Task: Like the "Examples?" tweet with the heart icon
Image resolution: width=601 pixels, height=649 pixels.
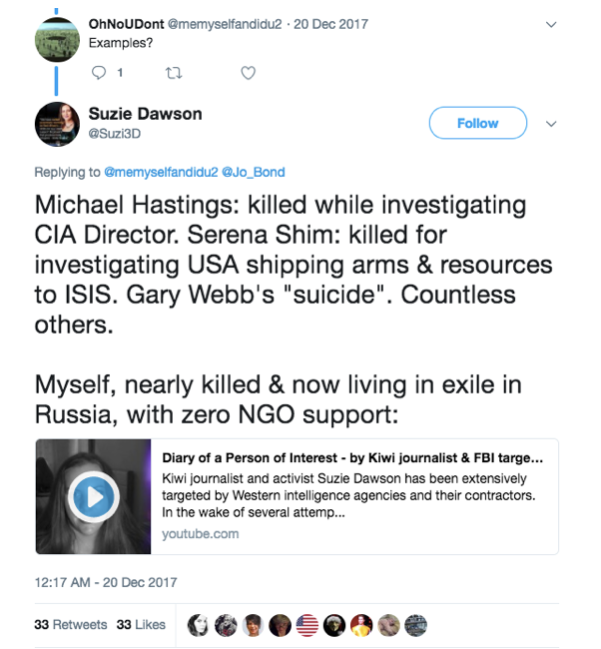Action: click(x=248, y=72)
